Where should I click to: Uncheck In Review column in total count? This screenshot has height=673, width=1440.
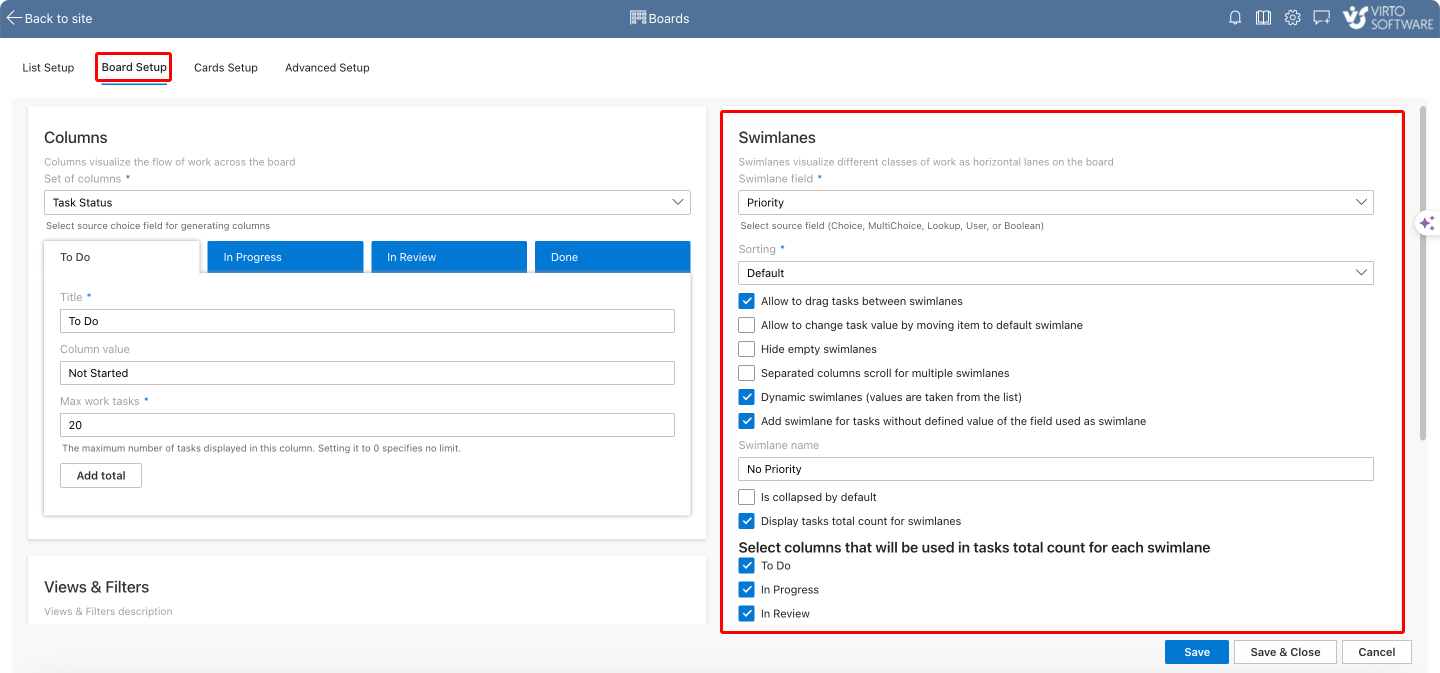click(x=746, y=614)
